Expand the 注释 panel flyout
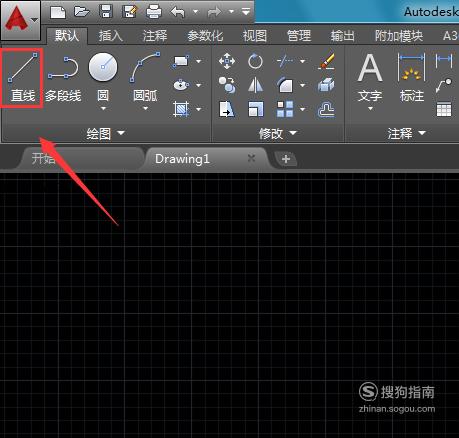Image resolution: width=459 pixels, height=438 pixels. [406, 133]
